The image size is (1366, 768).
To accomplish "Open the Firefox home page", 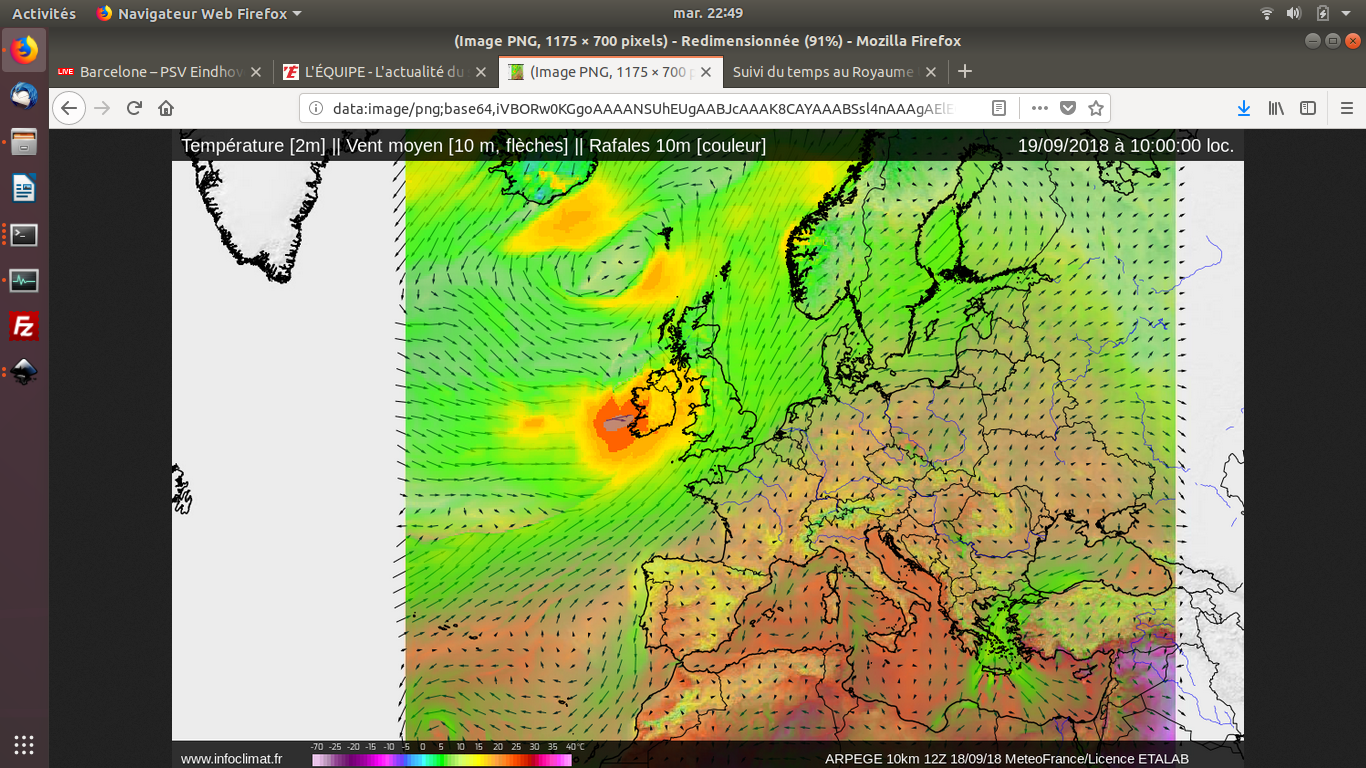I will [x=166, y=108].
